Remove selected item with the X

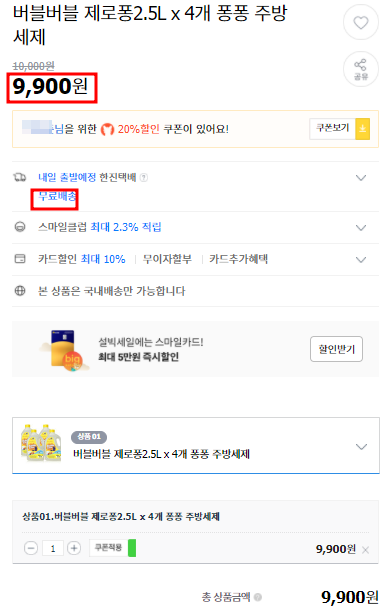point(365,550)
